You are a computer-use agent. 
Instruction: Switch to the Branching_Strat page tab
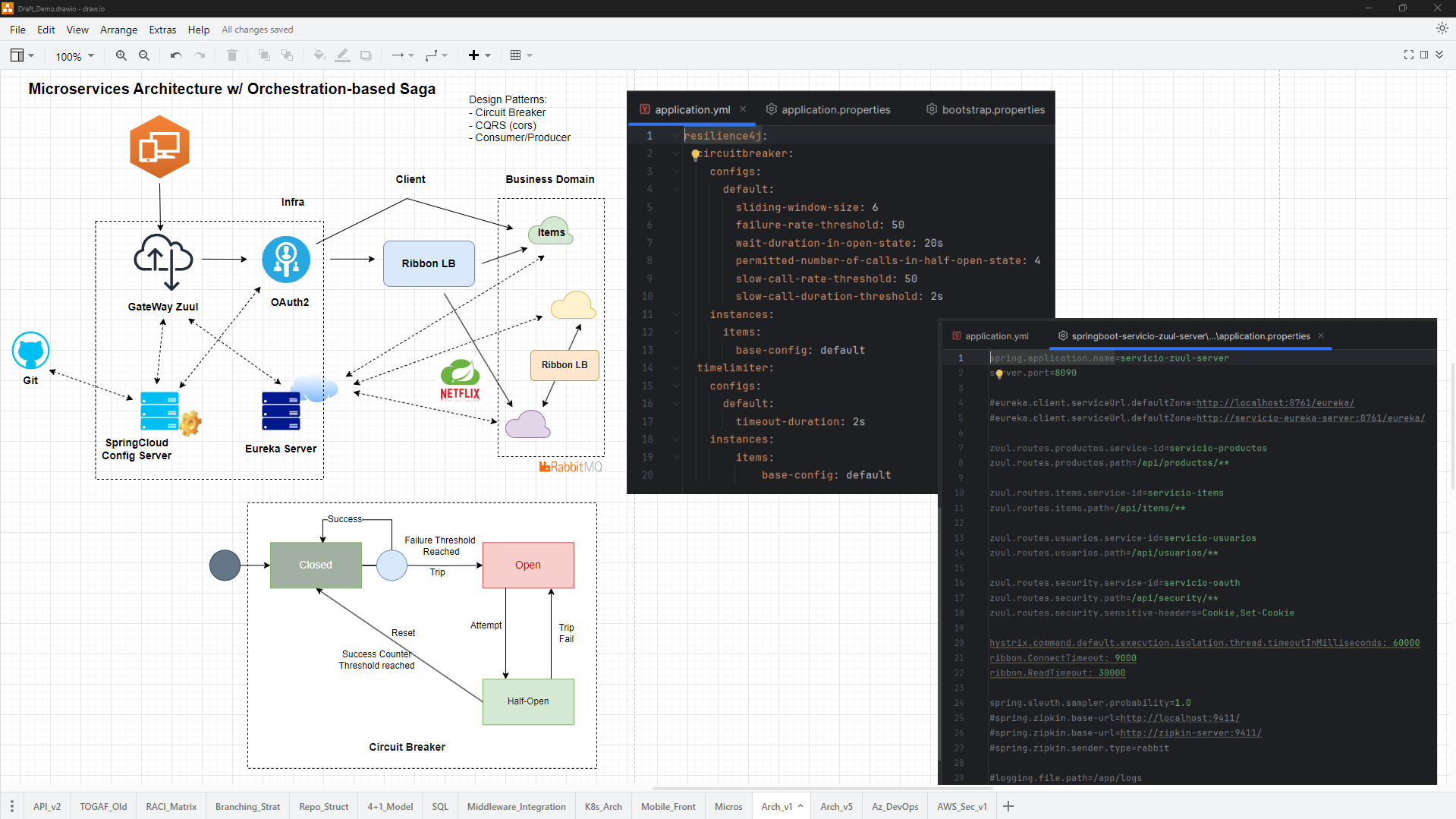[x=247, y=806]
